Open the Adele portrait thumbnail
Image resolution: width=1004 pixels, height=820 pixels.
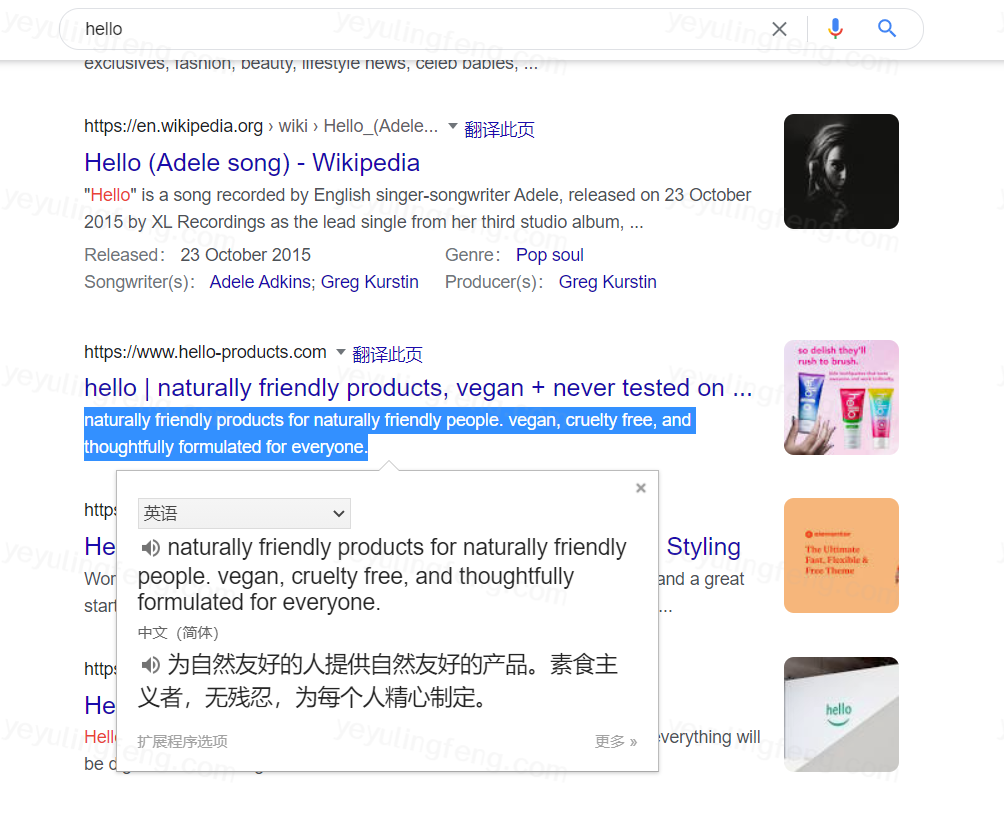click(841, 171)
